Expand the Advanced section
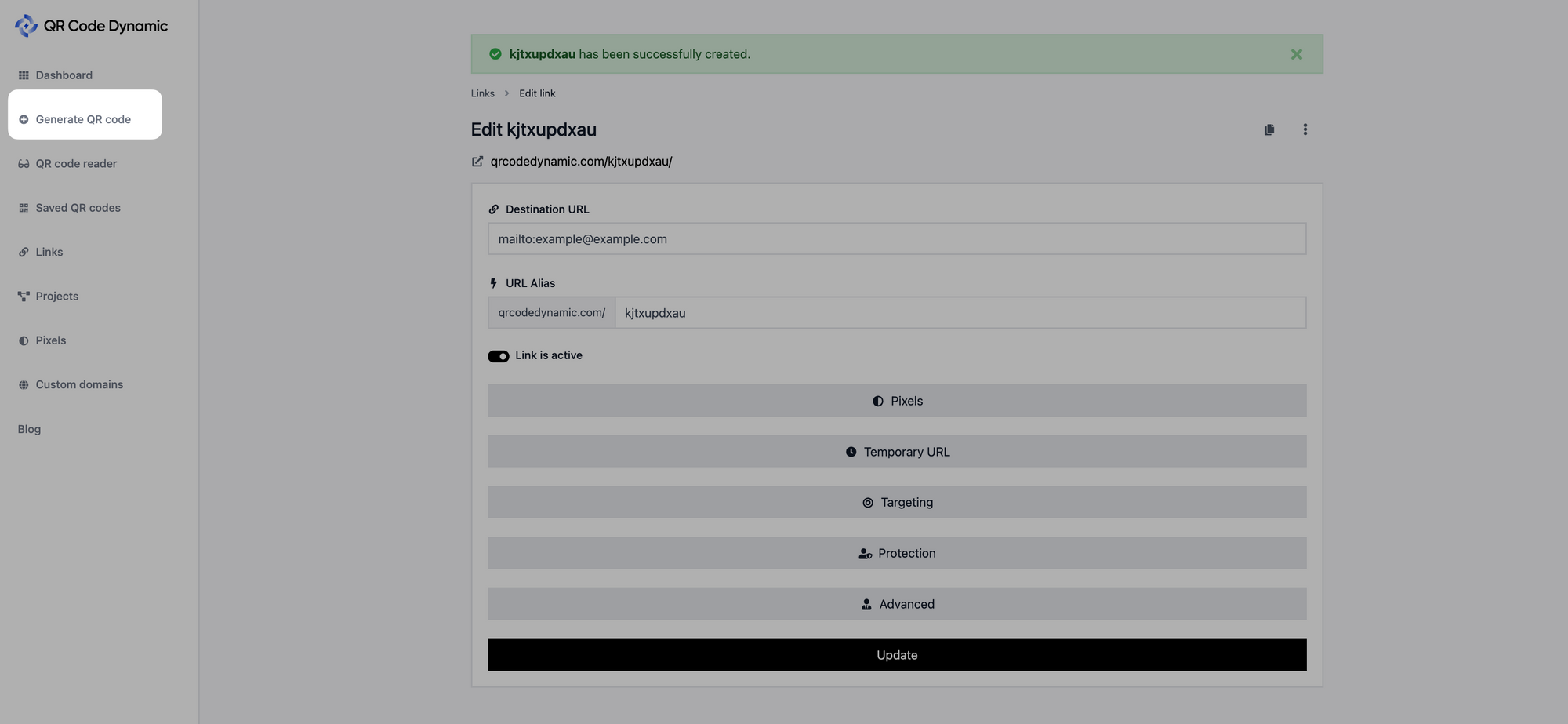Screen dimensions: 1568x724 pyautogui.click(x=897, y=604)
